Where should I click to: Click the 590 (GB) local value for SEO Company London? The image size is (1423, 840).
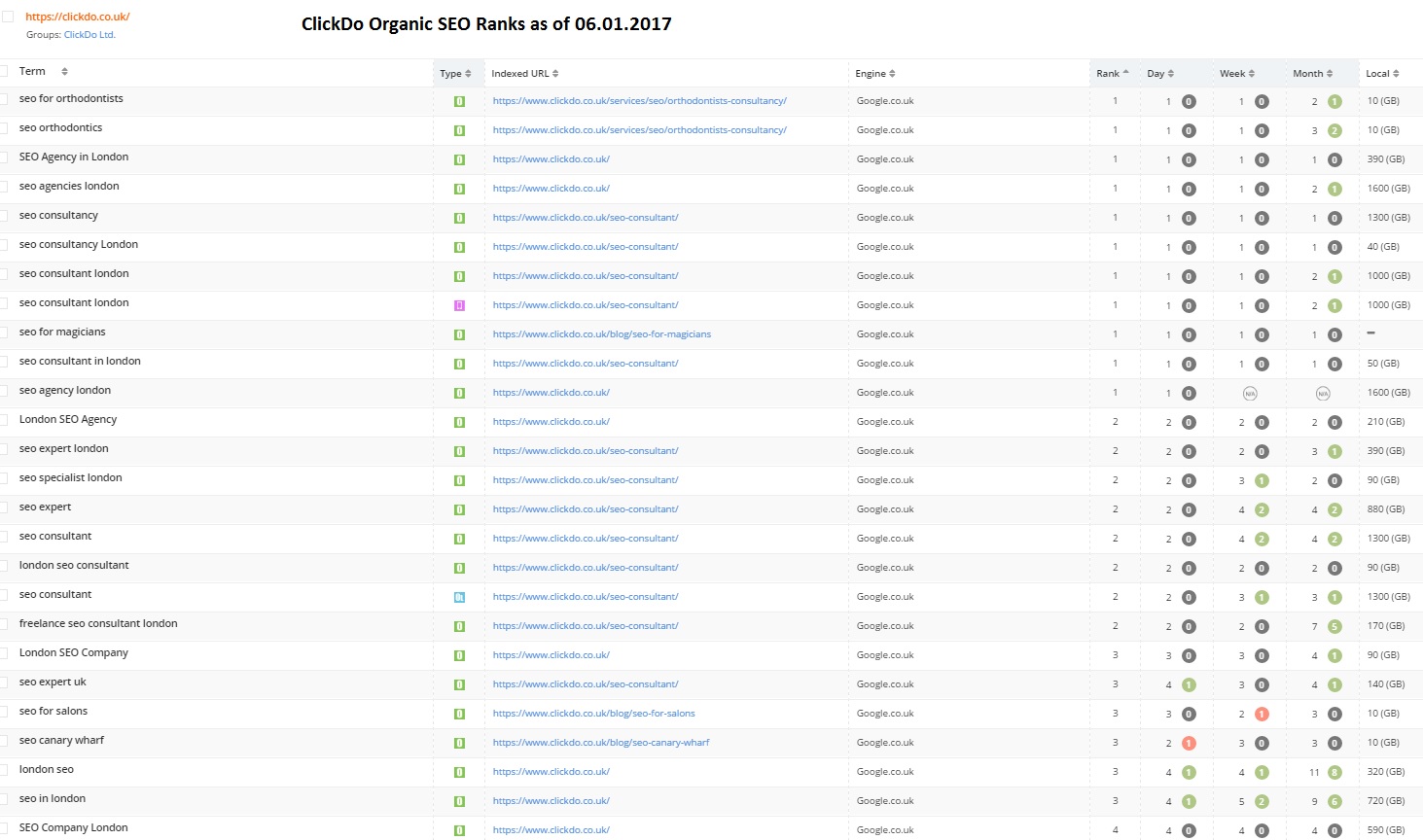[x=1386, y=830]
